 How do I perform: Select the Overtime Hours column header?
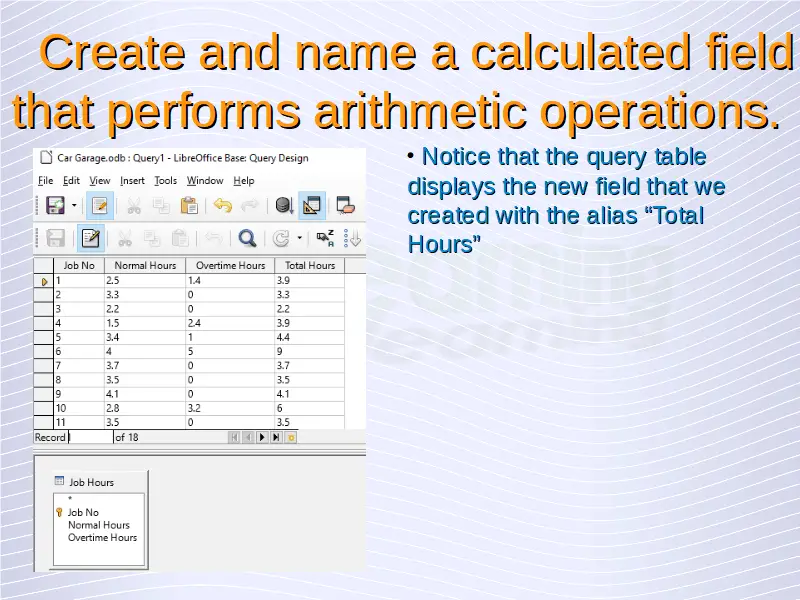pyautogui.click(x=231, y=265)
